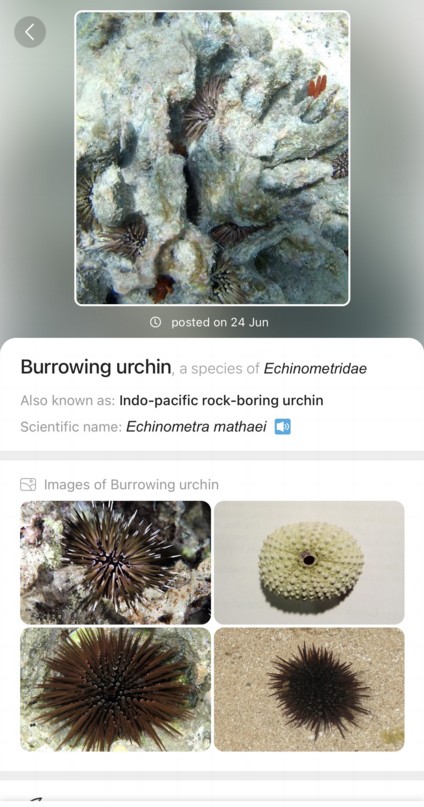
Task: Tap the images gallery icon
Action: pos(28,484)
